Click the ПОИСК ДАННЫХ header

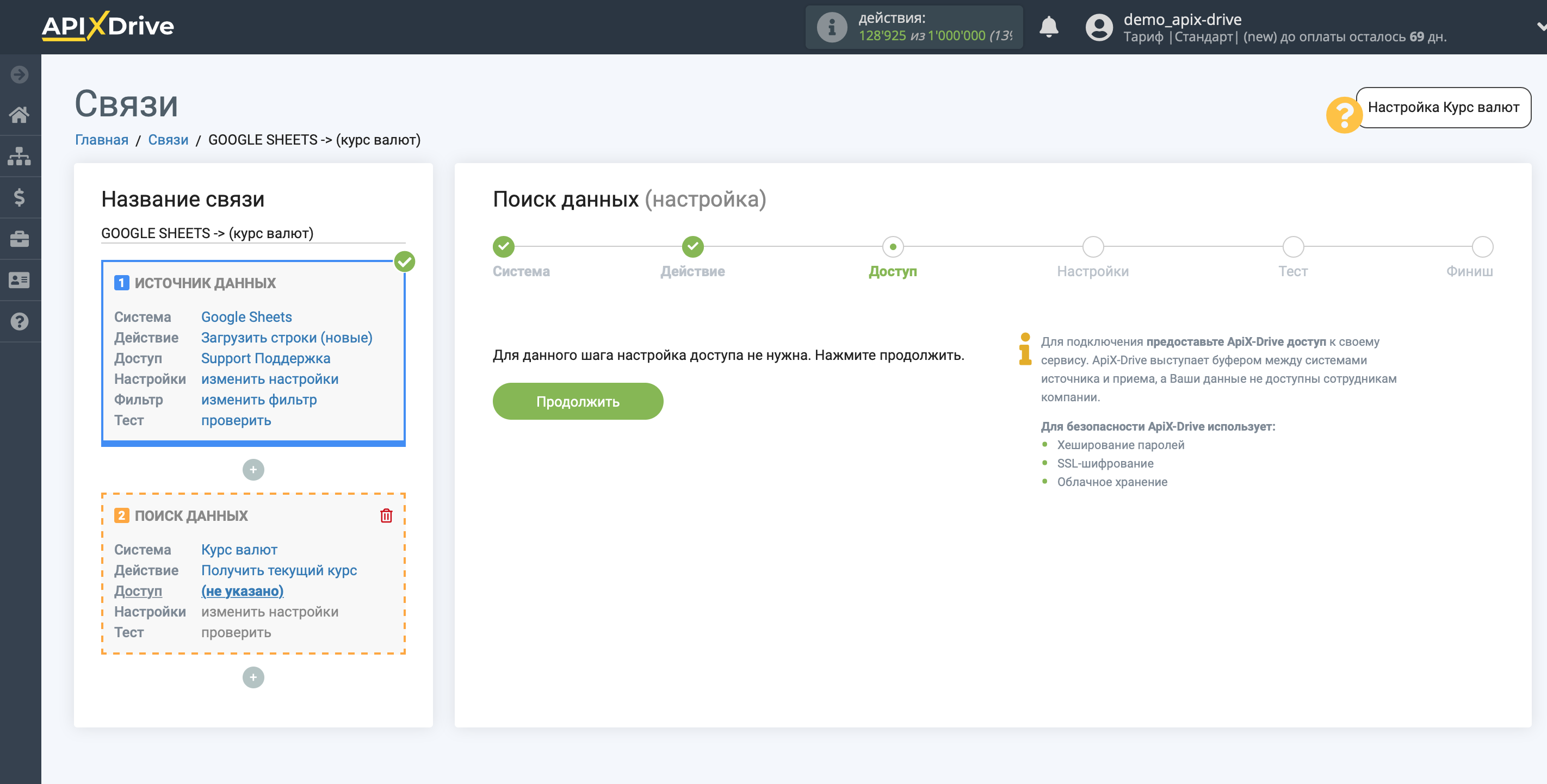tap(191, 515)
